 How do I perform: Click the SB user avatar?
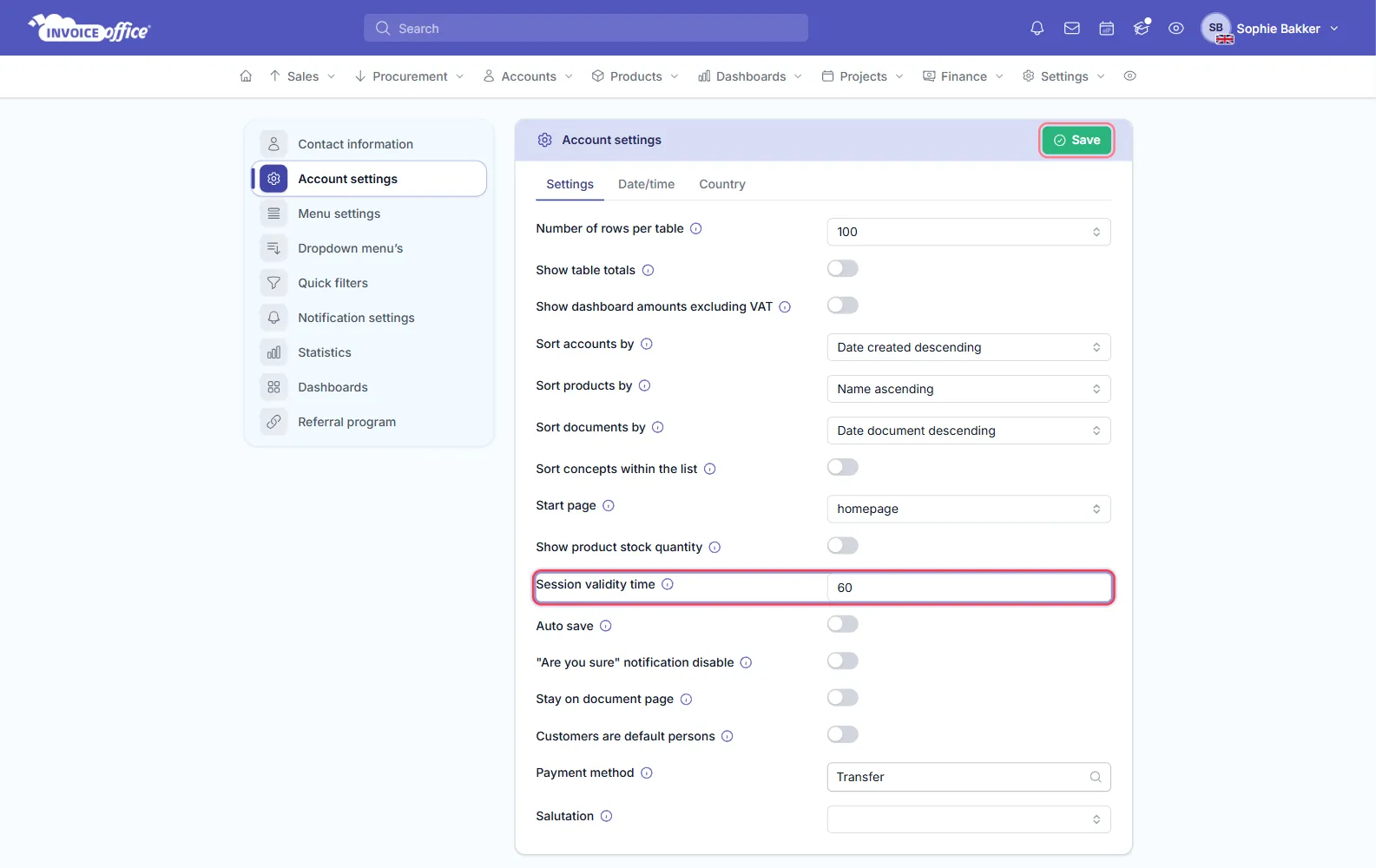tap(1216, 29)
